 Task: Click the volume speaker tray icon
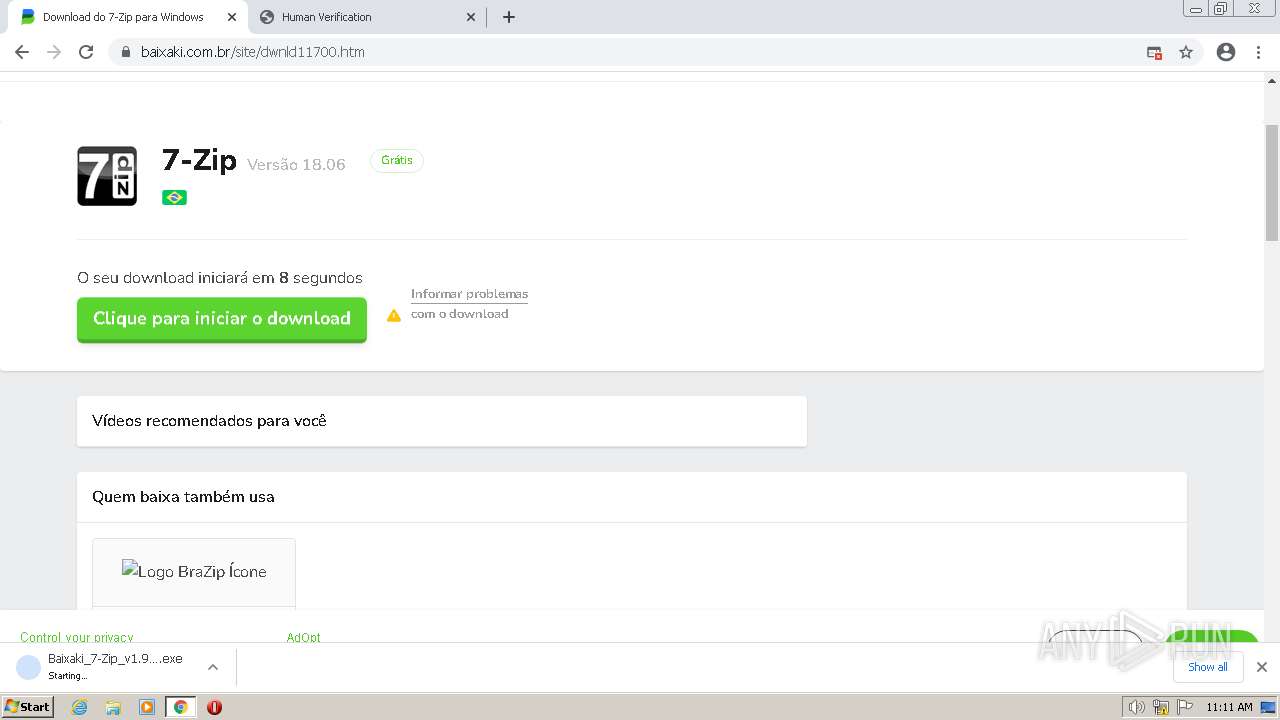pyautogui.click(x=1136, y=707)
